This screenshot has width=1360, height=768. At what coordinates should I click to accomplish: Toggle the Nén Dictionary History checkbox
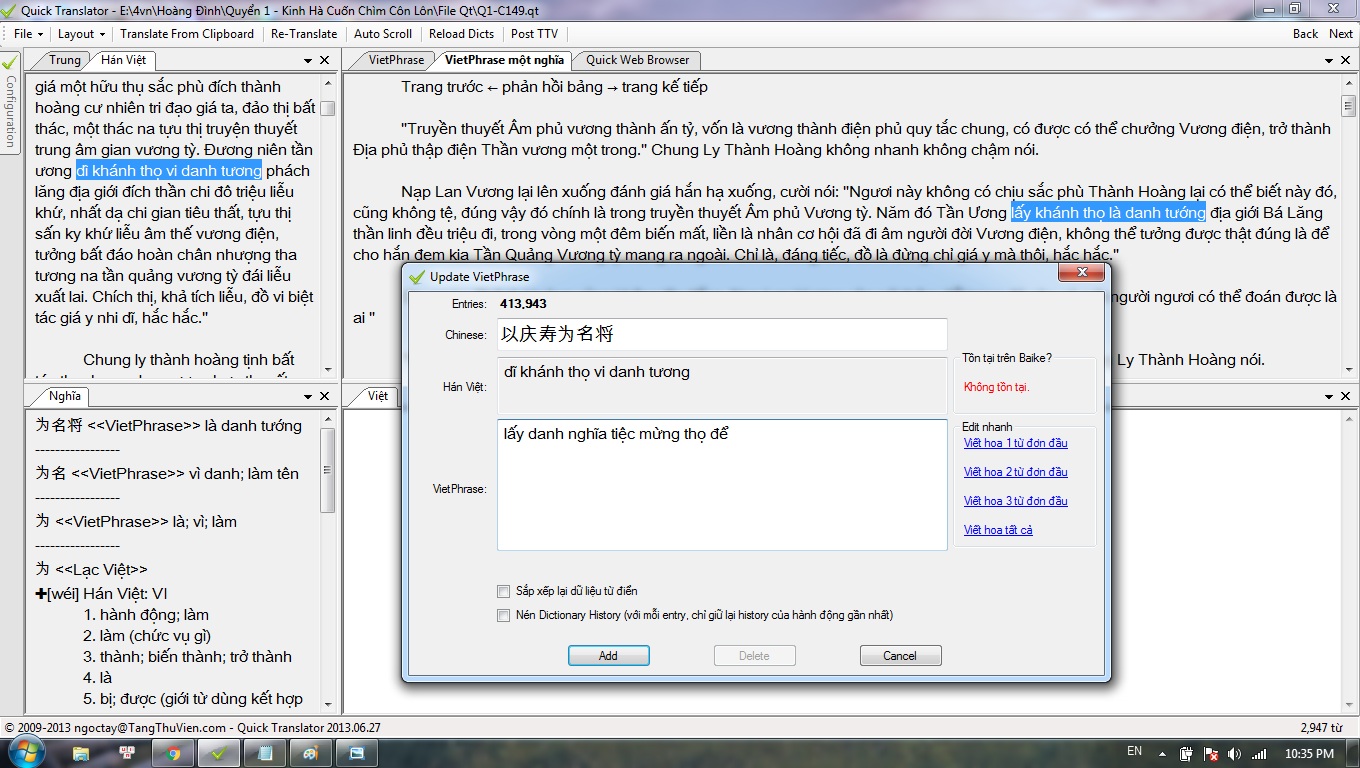tap(504, 615)
